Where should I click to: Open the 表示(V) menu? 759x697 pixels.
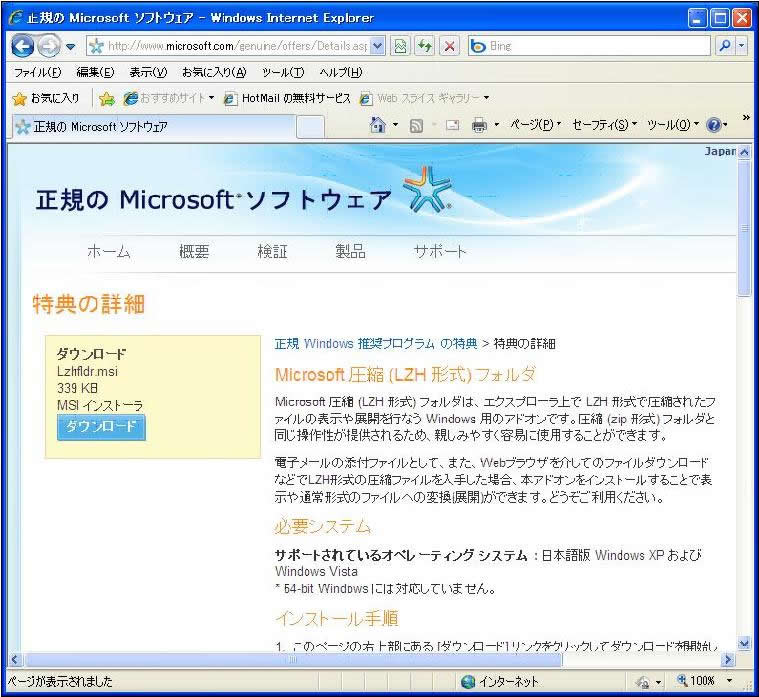click(148, 73)
